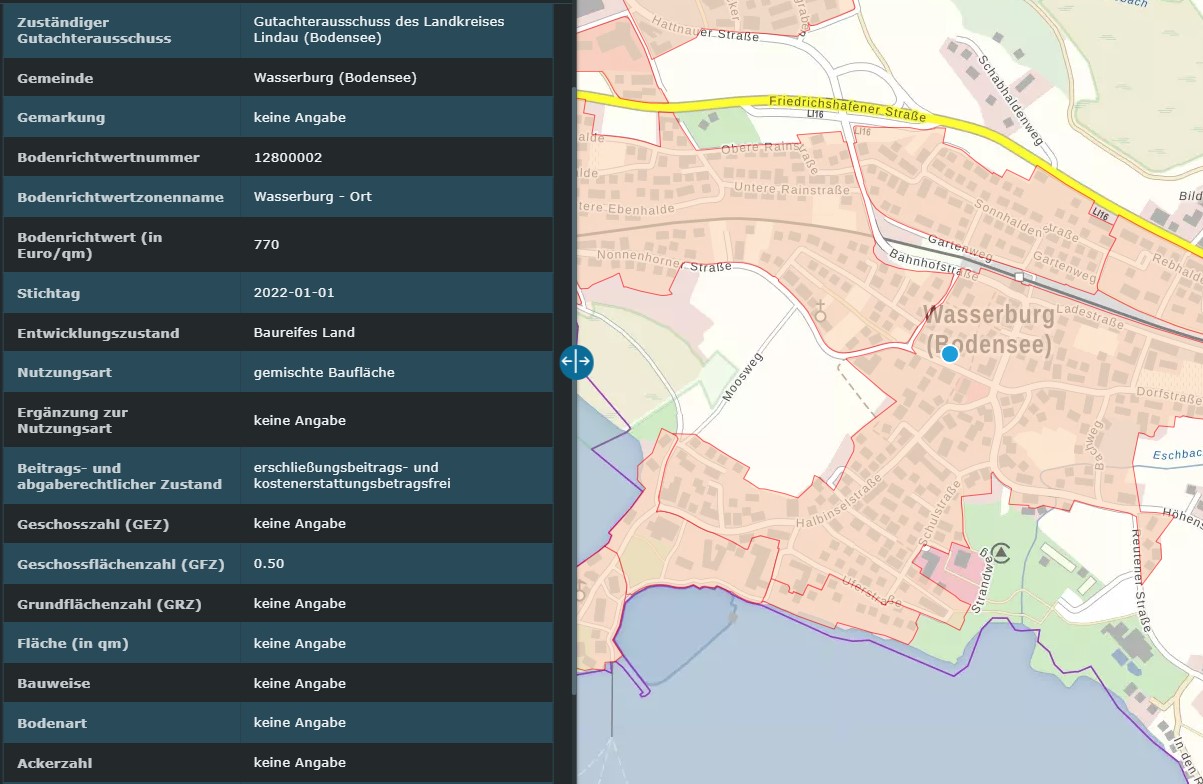The width and height of the screenshot is (1203, 784).
Task: Click the Entwicklungszustand value Baureifes Land
Action: [x=304, y=332]
